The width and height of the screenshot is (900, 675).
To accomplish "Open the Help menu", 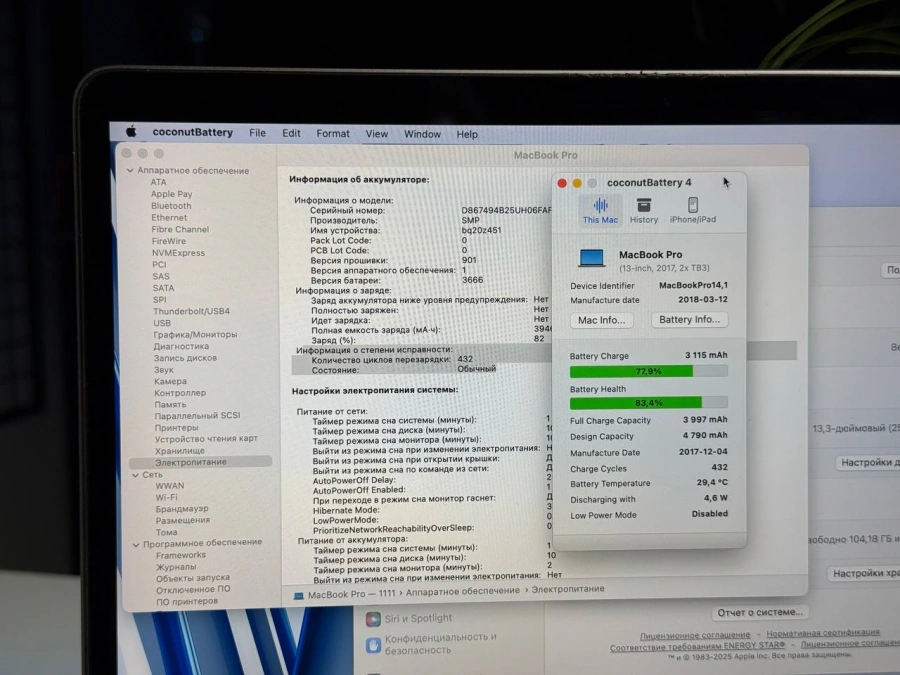I will [x=467, y=134].
